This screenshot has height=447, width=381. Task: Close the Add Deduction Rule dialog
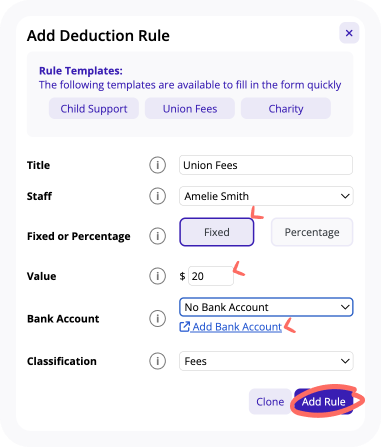[349, 33]
